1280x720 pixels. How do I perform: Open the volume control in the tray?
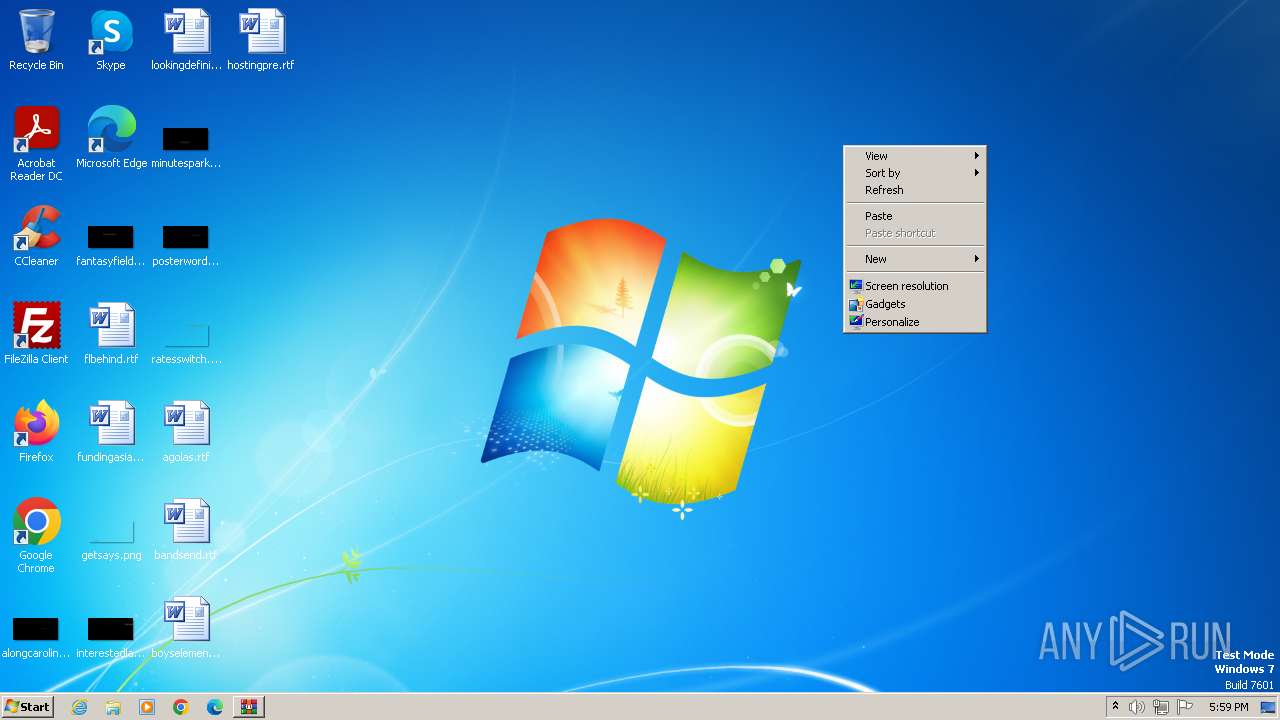point(1137,707)
